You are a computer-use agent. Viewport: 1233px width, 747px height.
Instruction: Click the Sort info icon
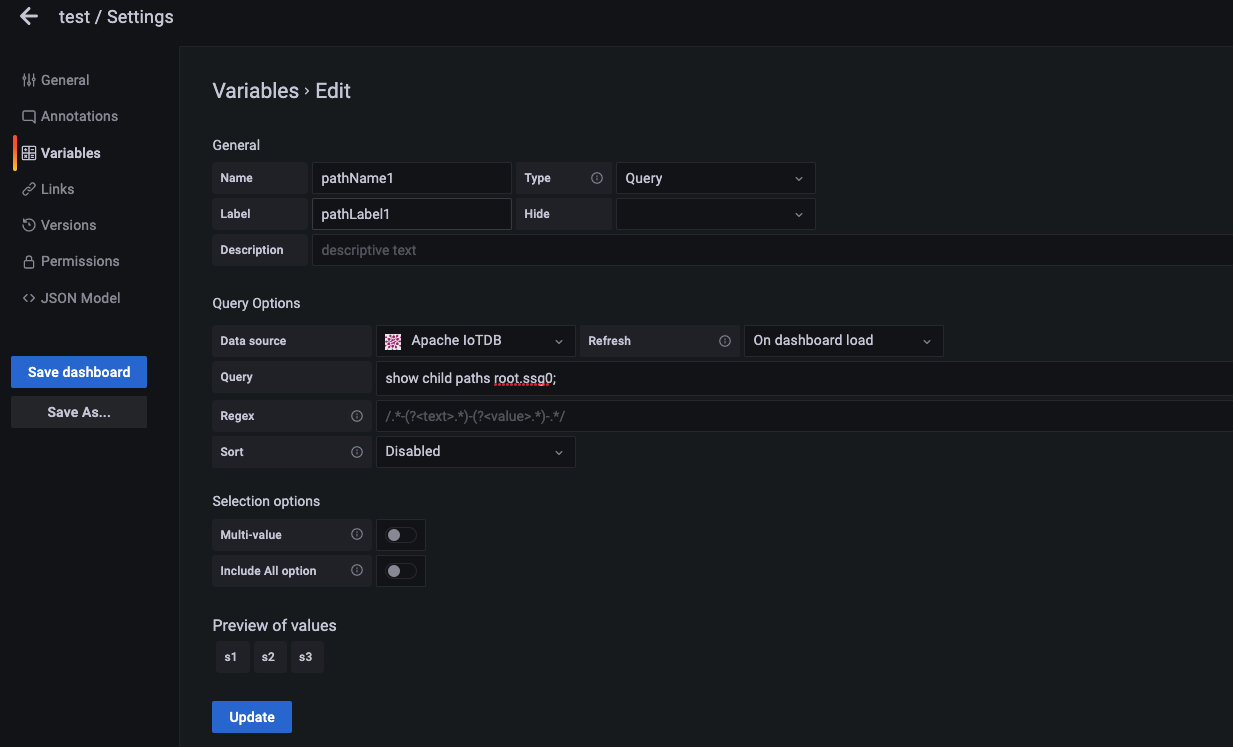(x=357, y=452)
